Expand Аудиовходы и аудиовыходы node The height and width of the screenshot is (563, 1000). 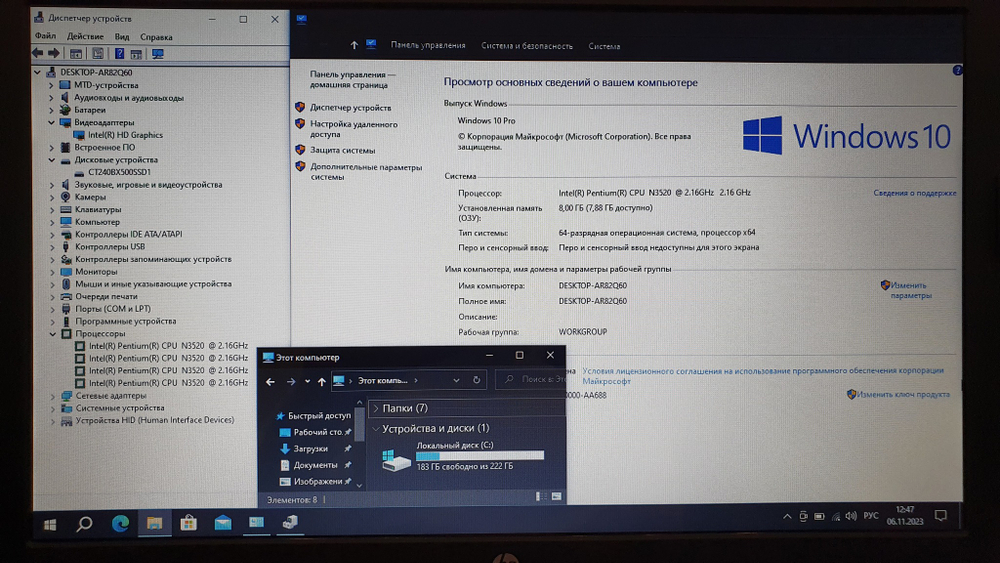[x=51, y=98]
